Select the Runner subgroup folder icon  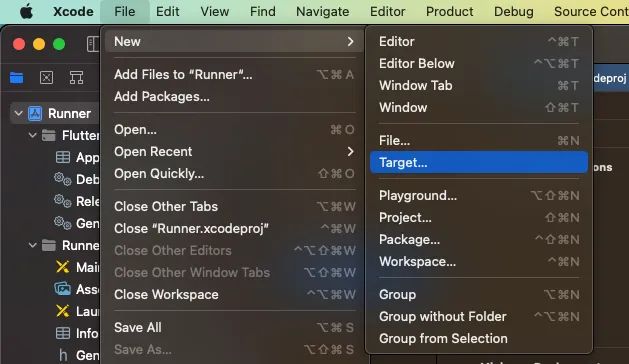click(49, 245)
